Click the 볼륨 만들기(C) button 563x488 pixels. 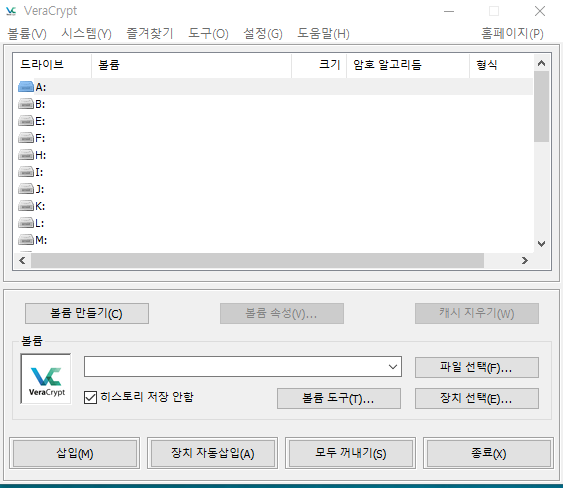(x=87, y=313)
